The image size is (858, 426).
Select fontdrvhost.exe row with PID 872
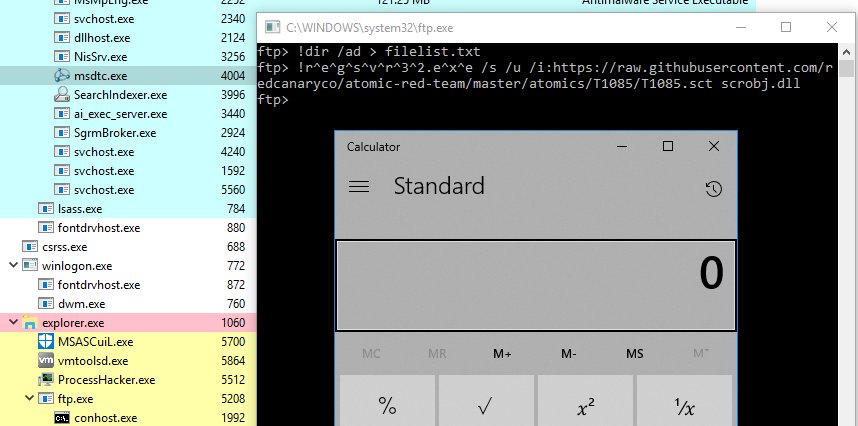coord(128,284)
